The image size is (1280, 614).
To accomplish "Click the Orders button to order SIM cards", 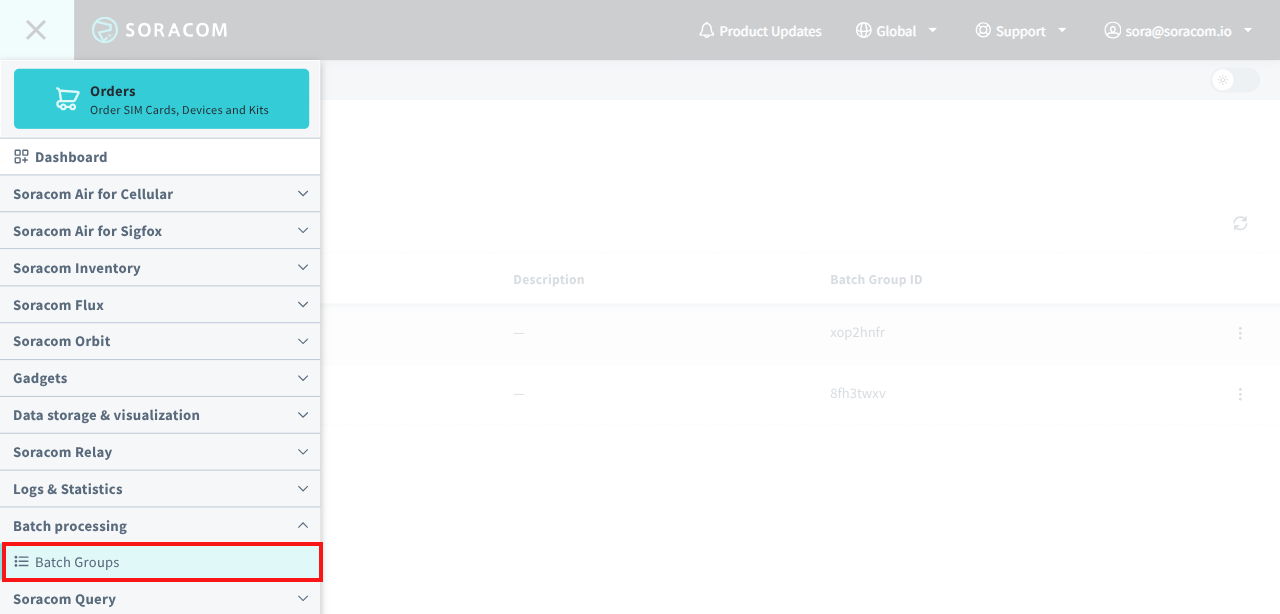I will (161, 98).
